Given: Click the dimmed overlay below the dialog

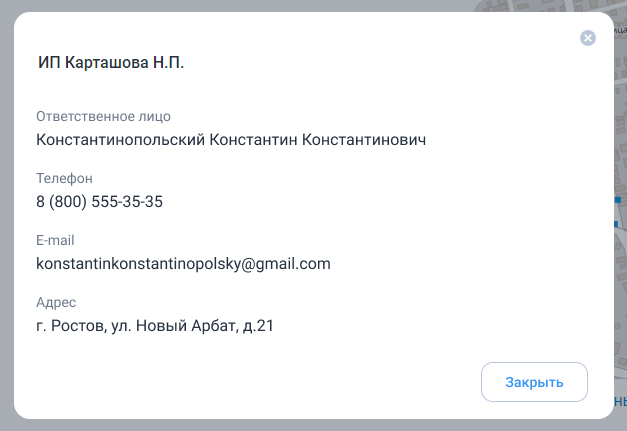Looking at the screenshot, I should pos(314,425).
